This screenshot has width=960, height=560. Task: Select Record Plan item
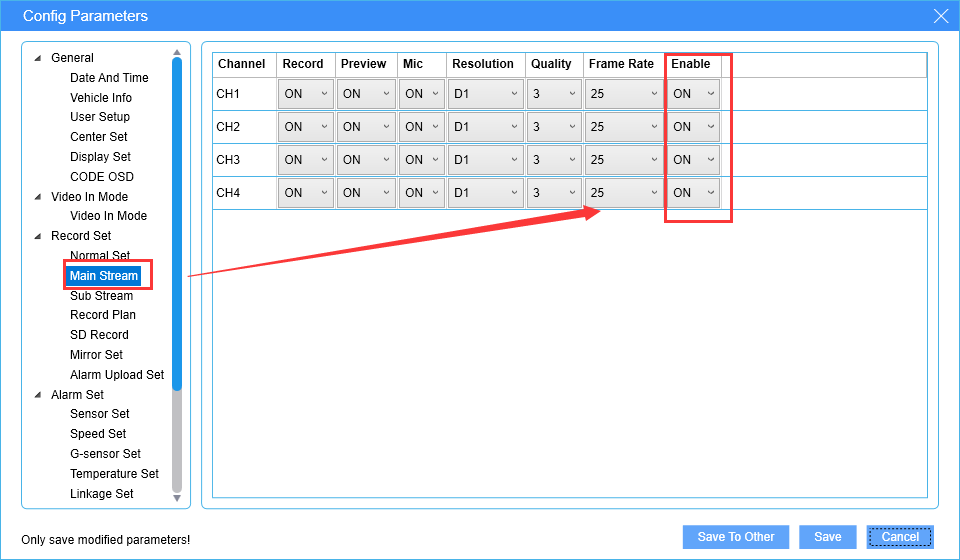point(103,315)
